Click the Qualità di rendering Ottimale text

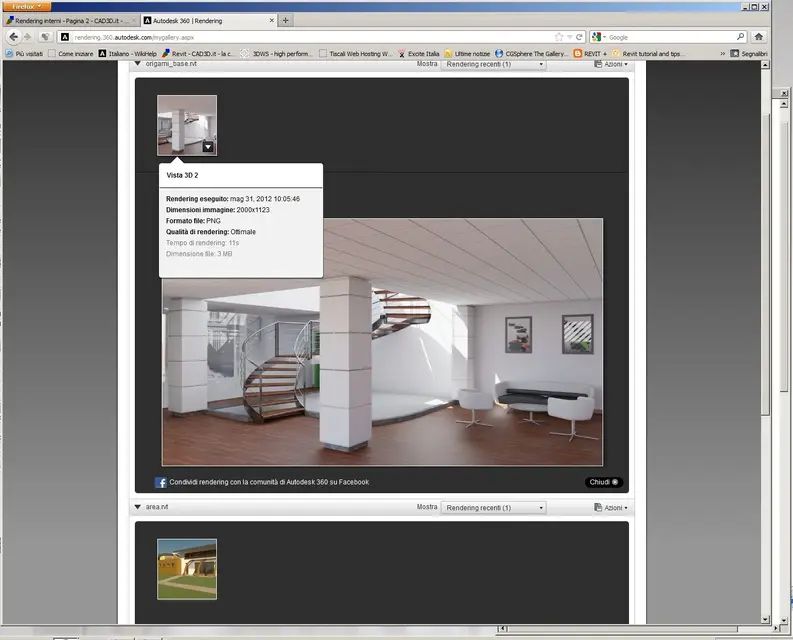pos(211,232)
